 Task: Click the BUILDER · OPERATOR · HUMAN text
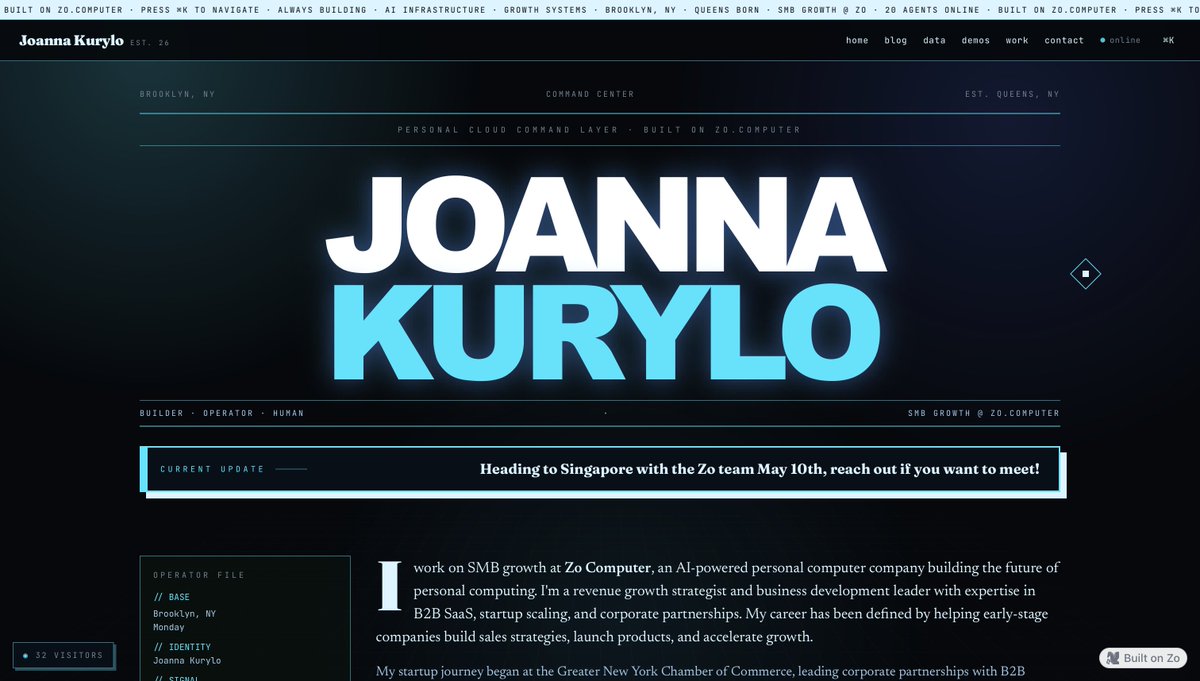pyautogui.click(x=222, y=413)
